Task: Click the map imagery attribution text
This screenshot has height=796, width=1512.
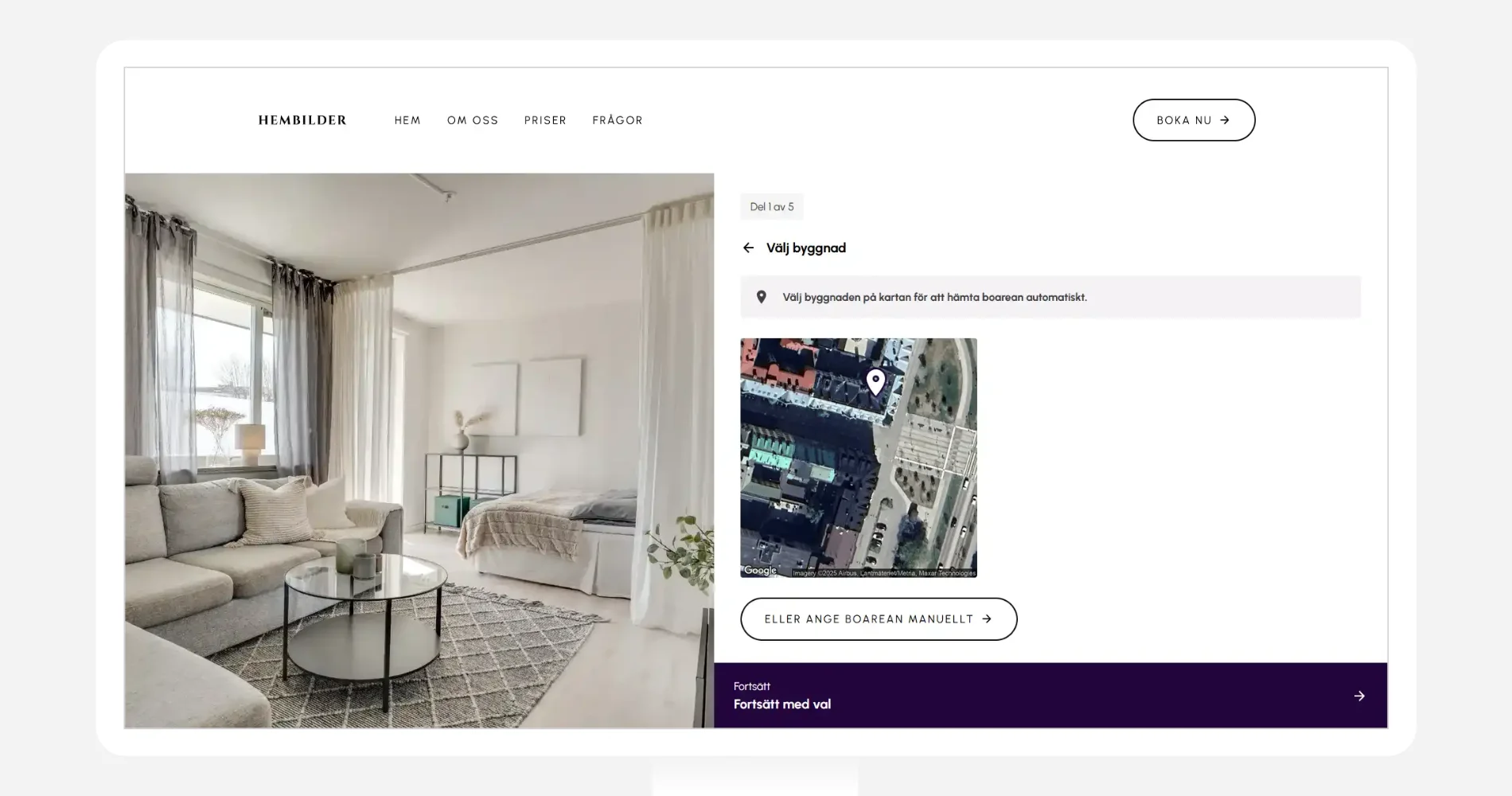Action: [883, 573]
